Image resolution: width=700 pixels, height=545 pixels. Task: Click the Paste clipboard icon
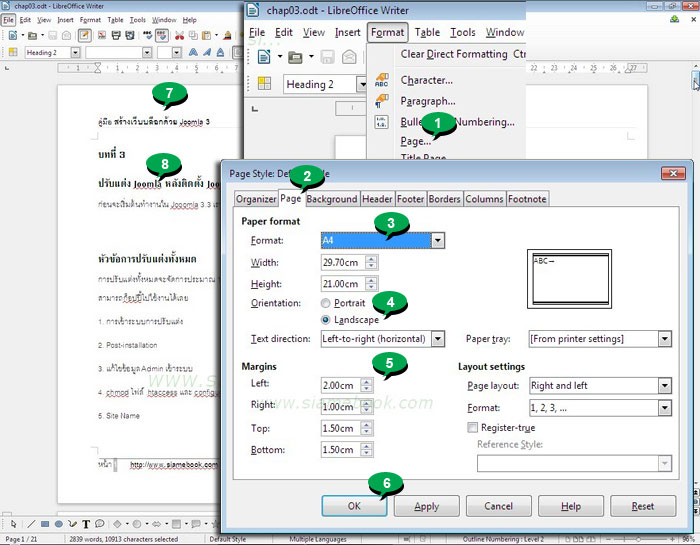click(206, 35)
